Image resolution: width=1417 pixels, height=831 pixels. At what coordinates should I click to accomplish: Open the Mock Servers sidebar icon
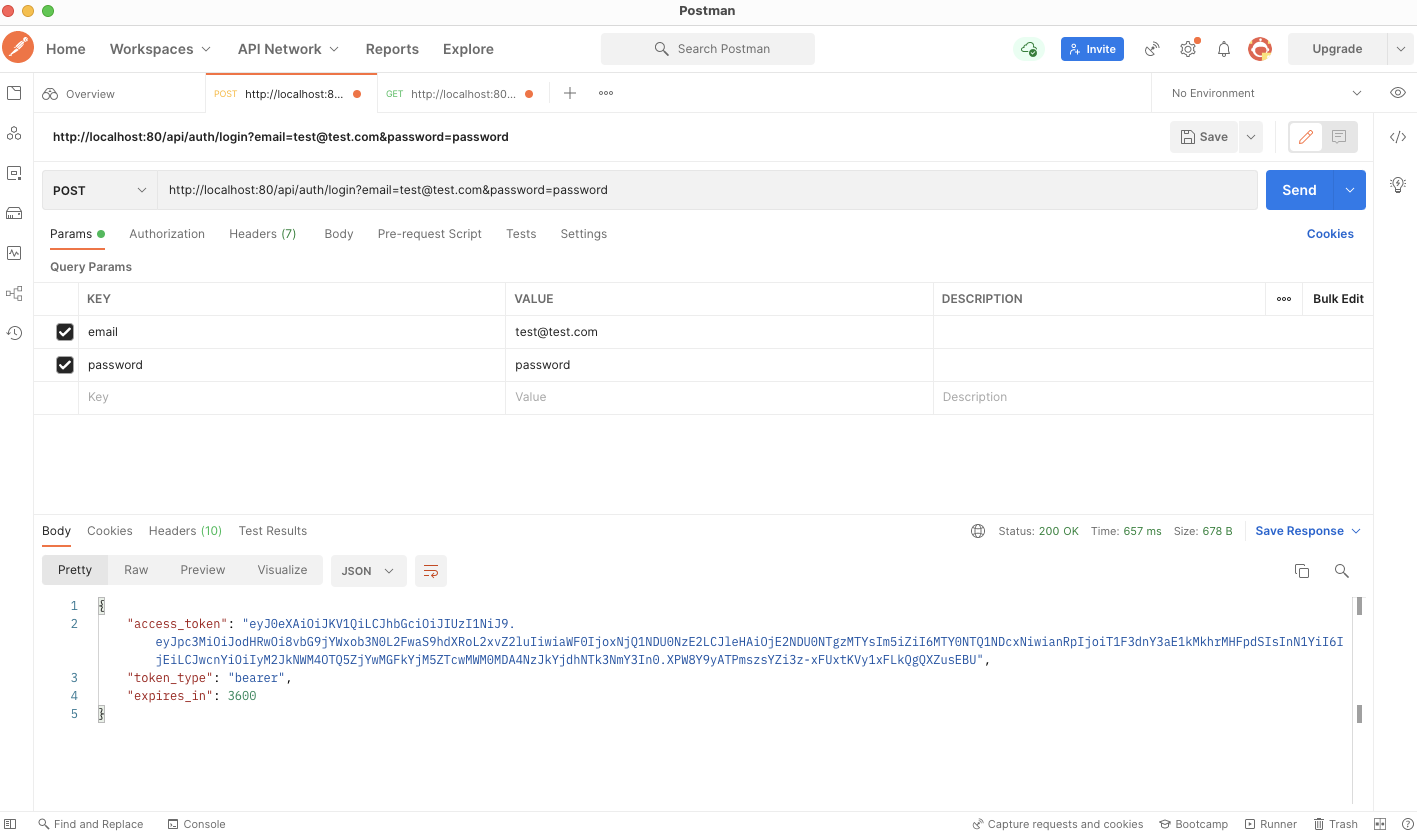[14, 213]
